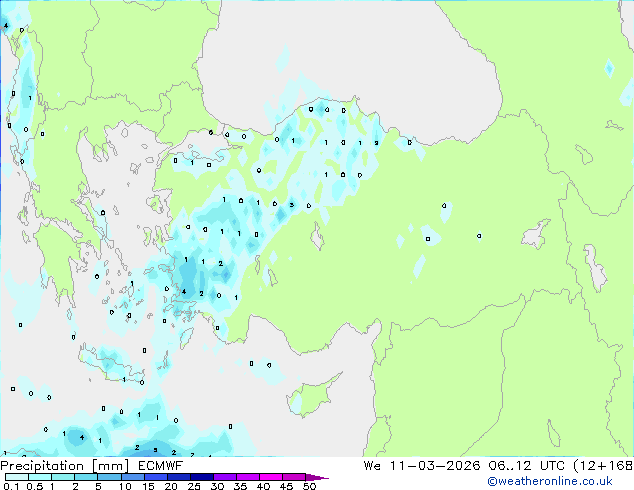Select the 0.1–0.5 mm legend color swatch

tap(17, 477)
